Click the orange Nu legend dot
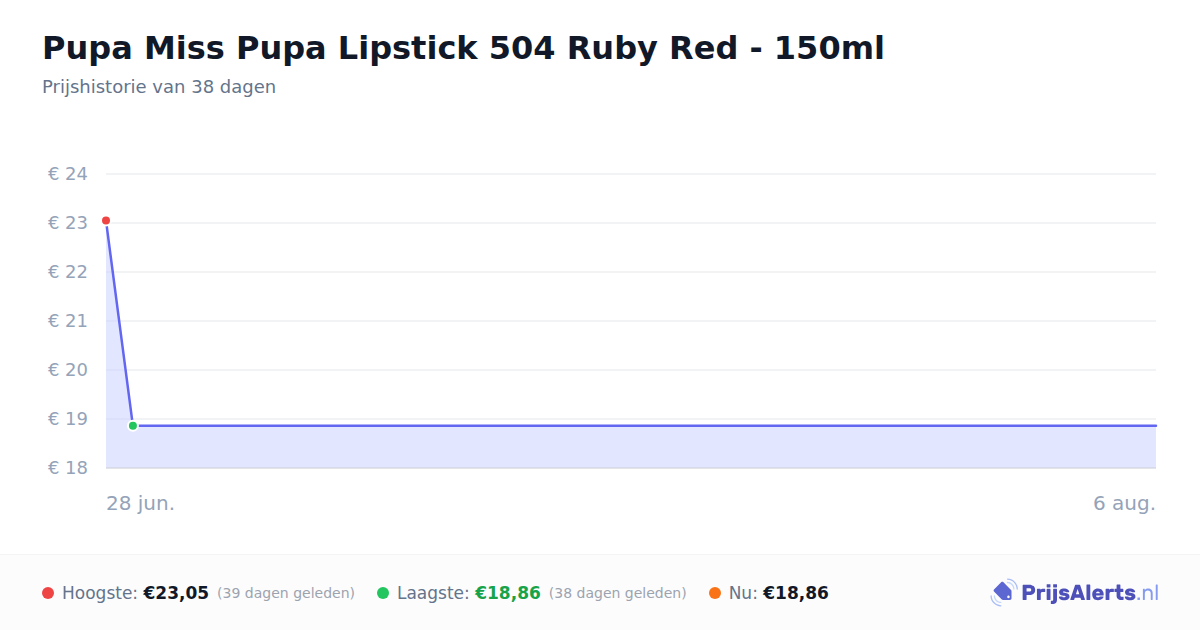The width and height of the screenshot is (1200, 630). [x=715, y=593]
